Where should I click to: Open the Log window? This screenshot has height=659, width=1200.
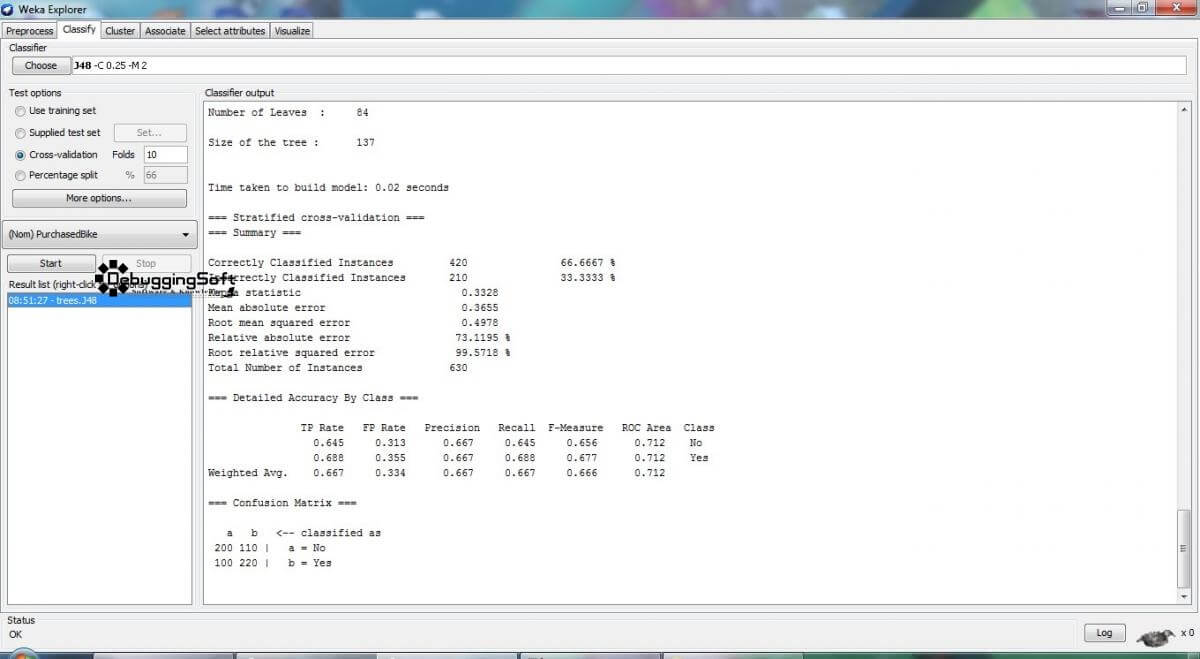tap(1103, 633)
